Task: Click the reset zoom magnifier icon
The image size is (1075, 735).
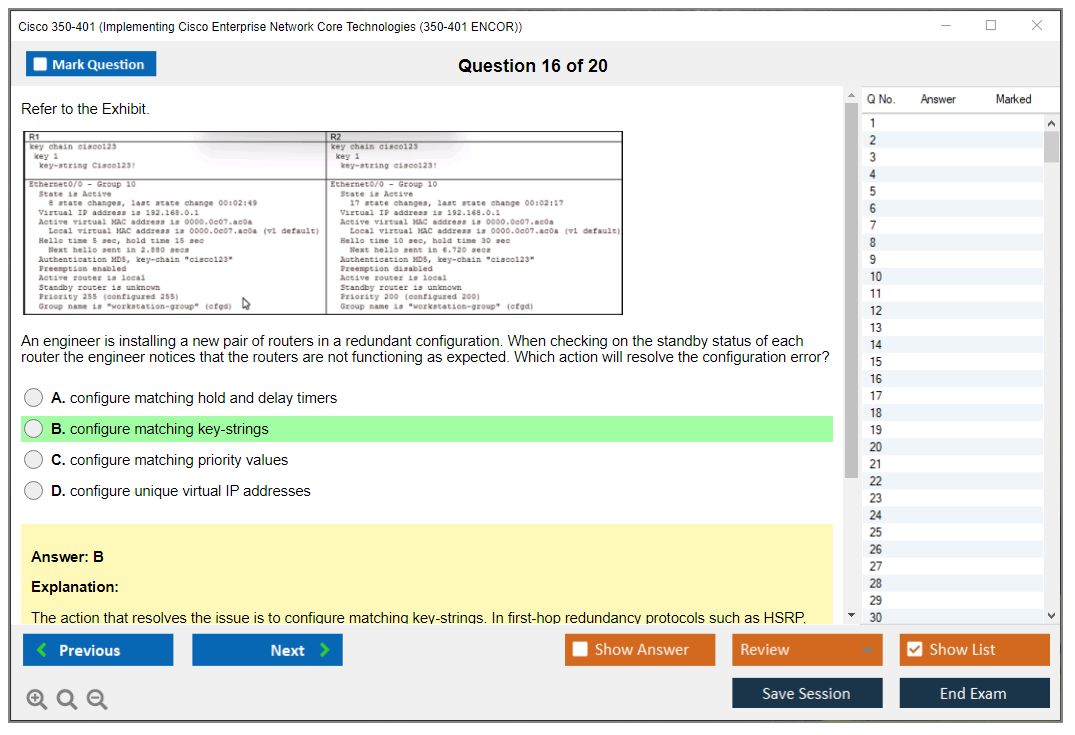Action: click(67, 699)
